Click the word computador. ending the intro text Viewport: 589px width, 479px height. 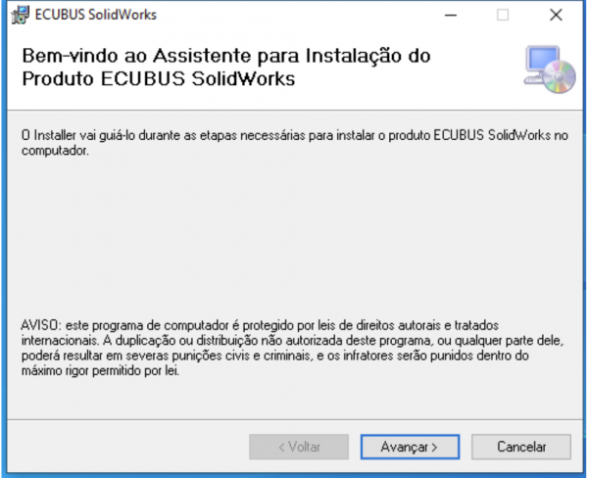pyautogui.click(x=55, y=151)
